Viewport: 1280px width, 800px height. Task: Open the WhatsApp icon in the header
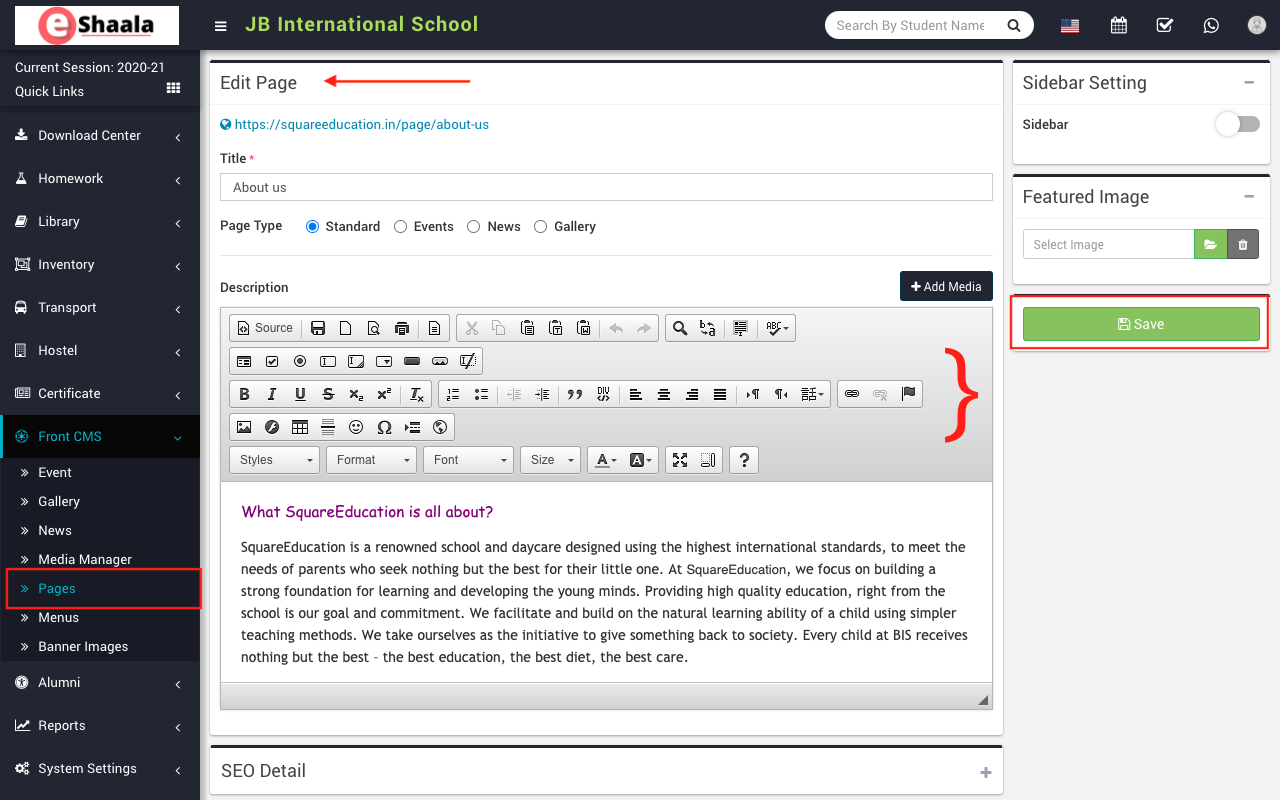(1211, 26)
